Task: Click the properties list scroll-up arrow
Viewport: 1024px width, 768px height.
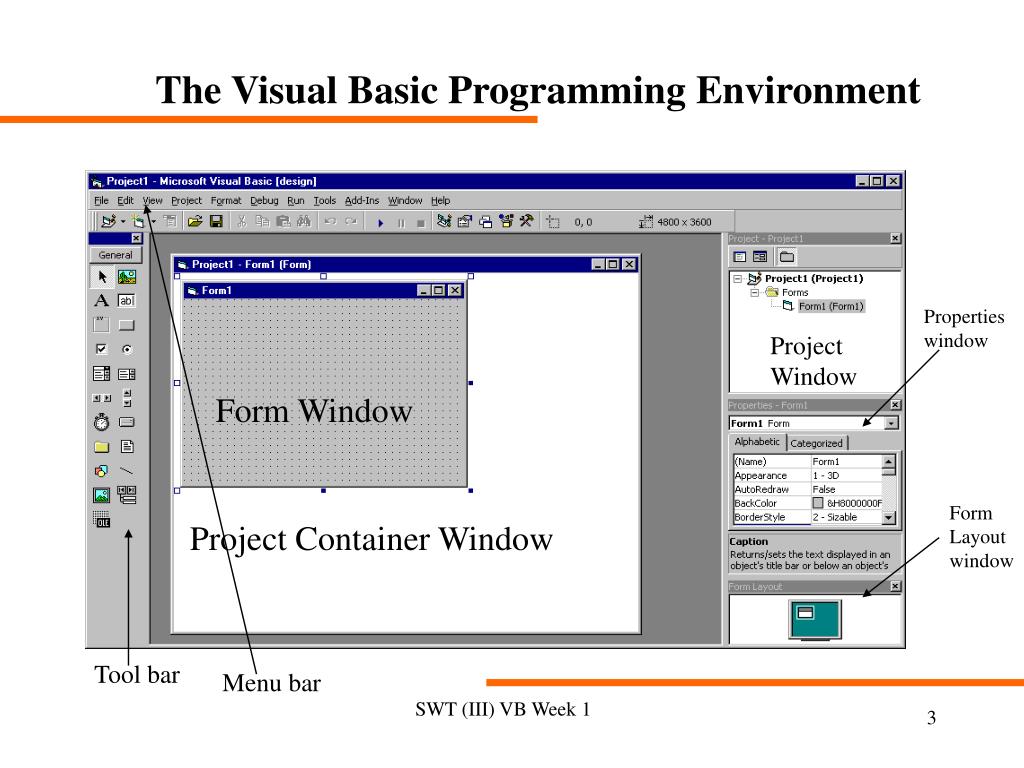Action: pyautogui.click(x=888, y=462)
